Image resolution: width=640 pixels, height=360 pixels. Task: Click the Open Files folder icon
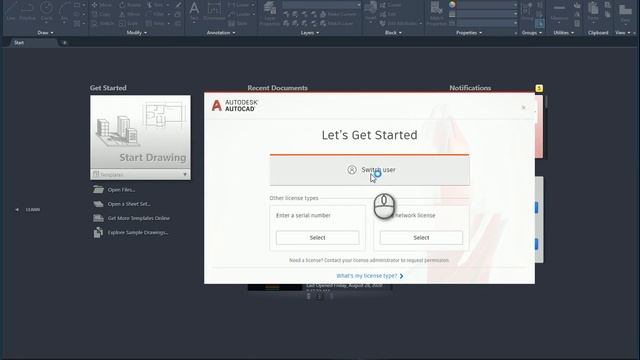click(98, 189)
